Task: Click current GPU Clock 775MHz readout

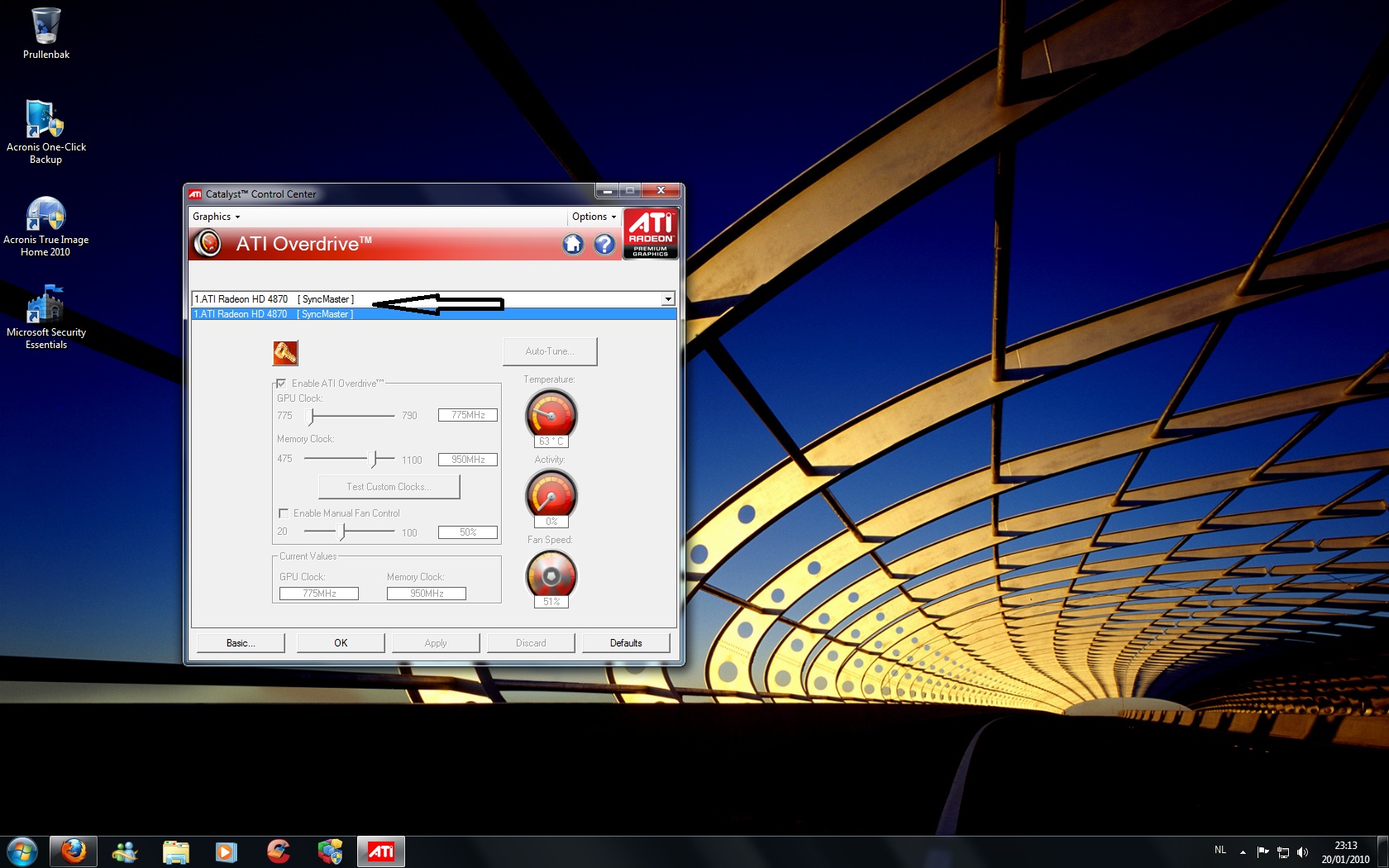Action: tap(319, 594)
